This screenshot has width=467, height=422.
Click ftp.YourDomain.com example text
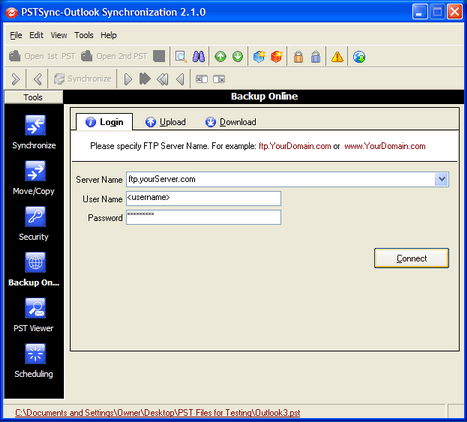pyautogui.click(x=295, y=146)
